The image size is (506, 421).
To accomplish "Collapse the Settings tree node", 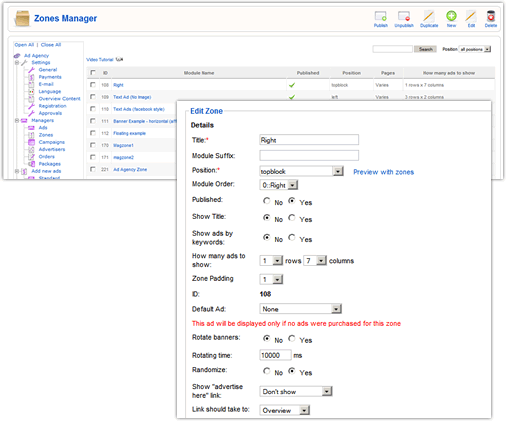I will 17,63.
